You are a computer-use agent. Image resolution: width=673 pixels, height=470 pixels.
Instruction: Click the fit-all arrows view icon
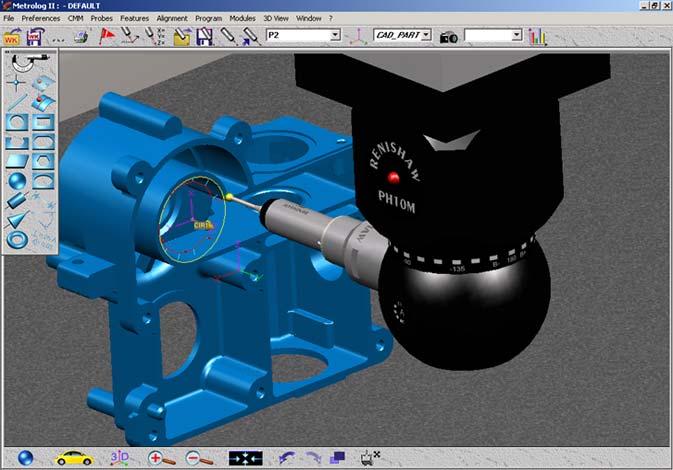246,458
